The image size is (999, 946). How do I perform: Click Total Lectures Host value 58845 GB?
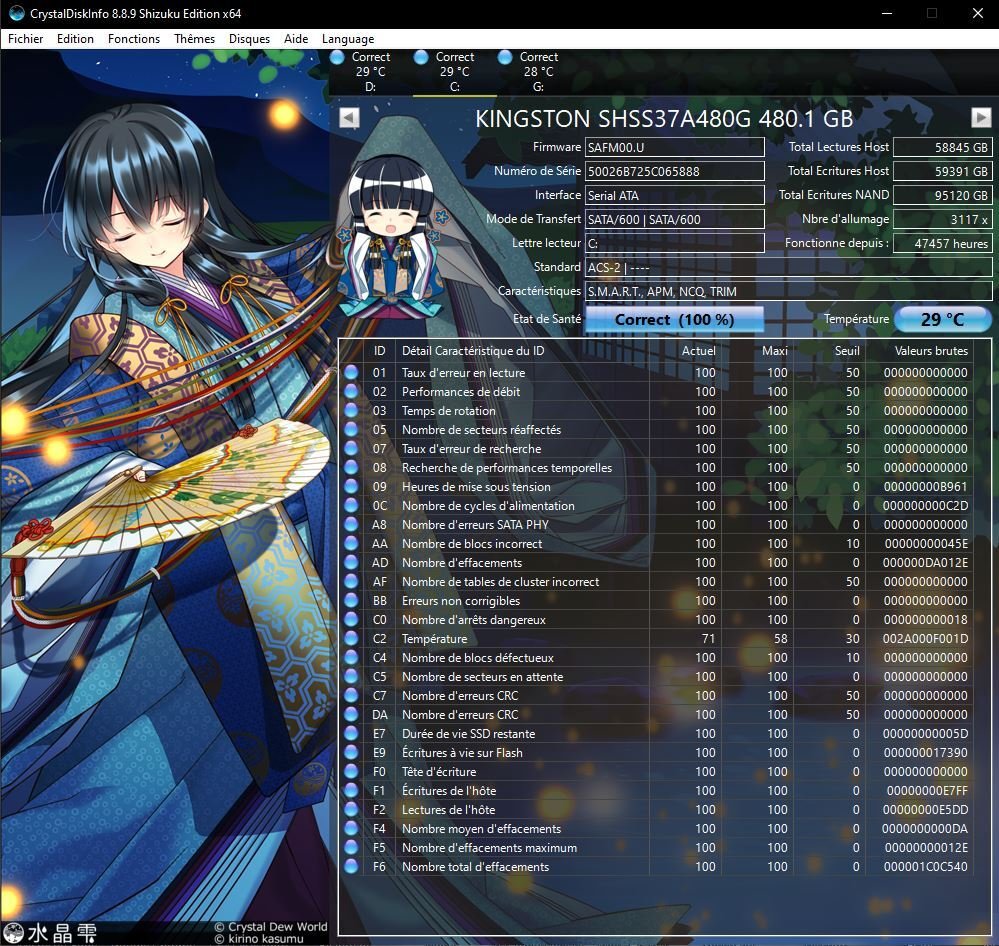[943, 147]
